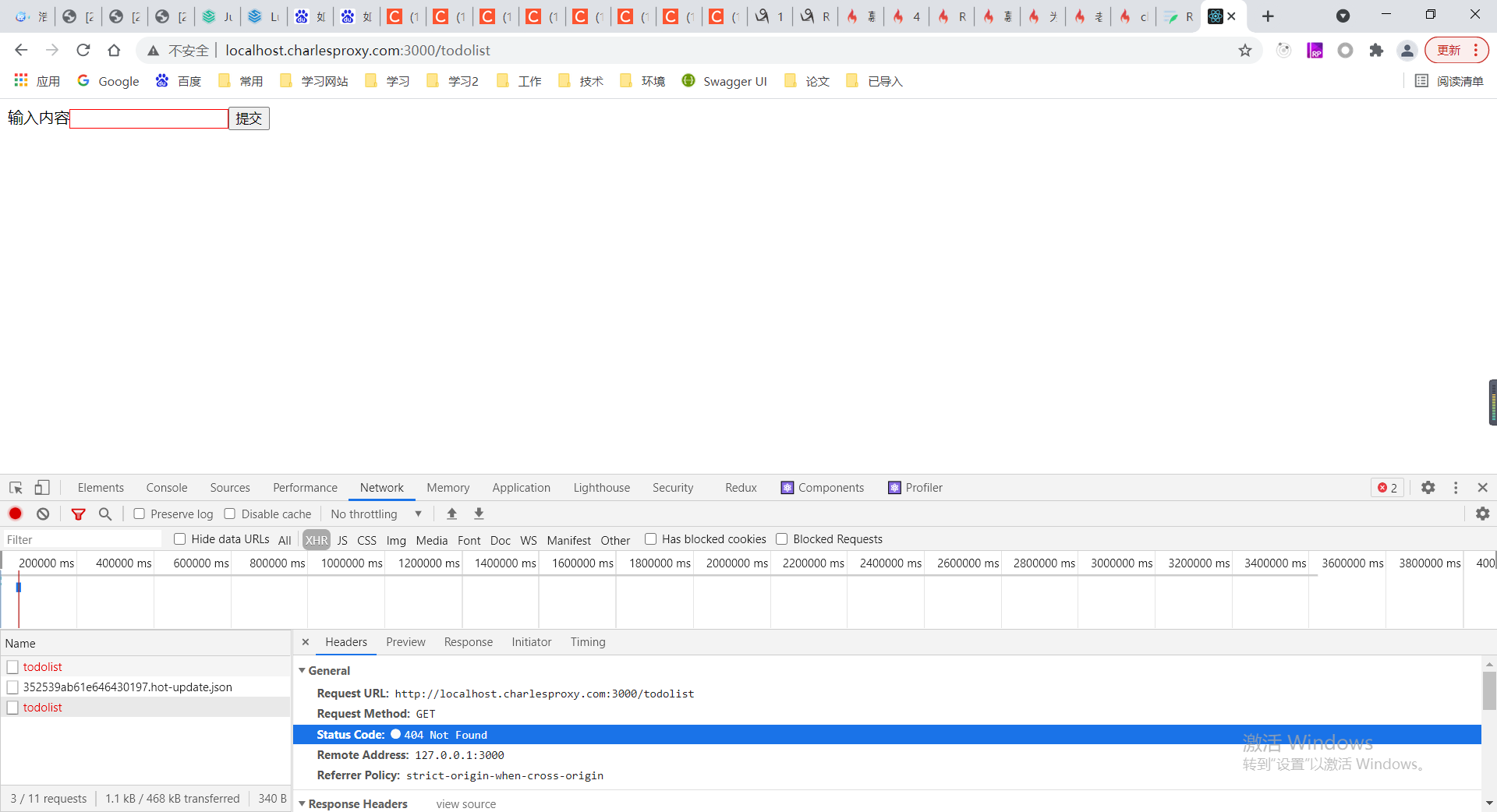
Task: Open DevTools settings gear
Action: tap(1428, 488)
